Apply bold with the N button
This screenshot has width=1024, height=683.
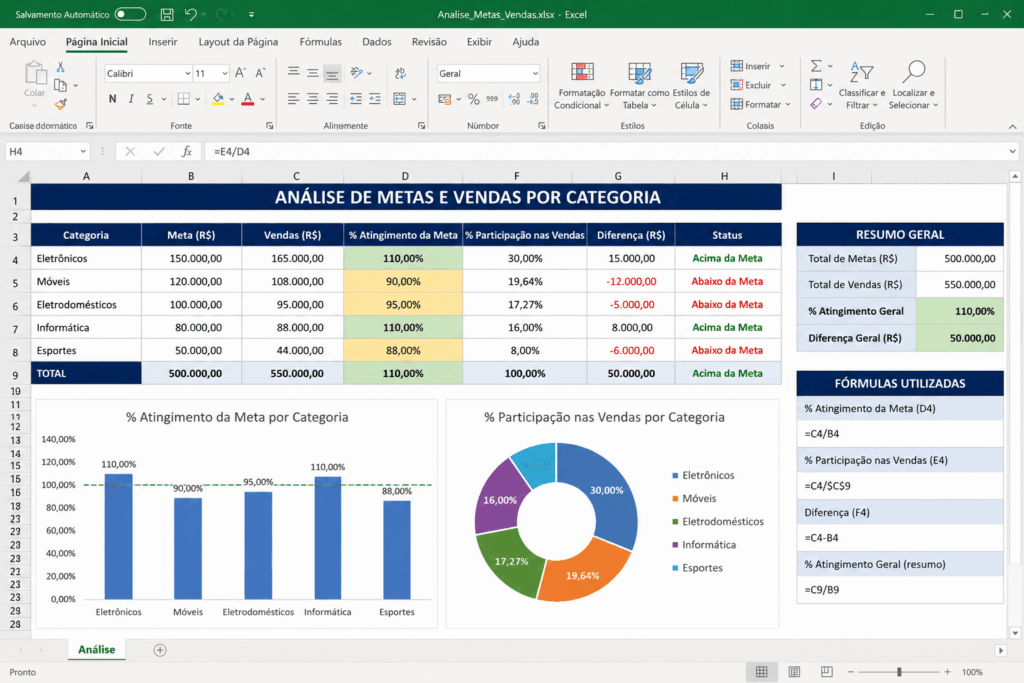pos(112,99)
